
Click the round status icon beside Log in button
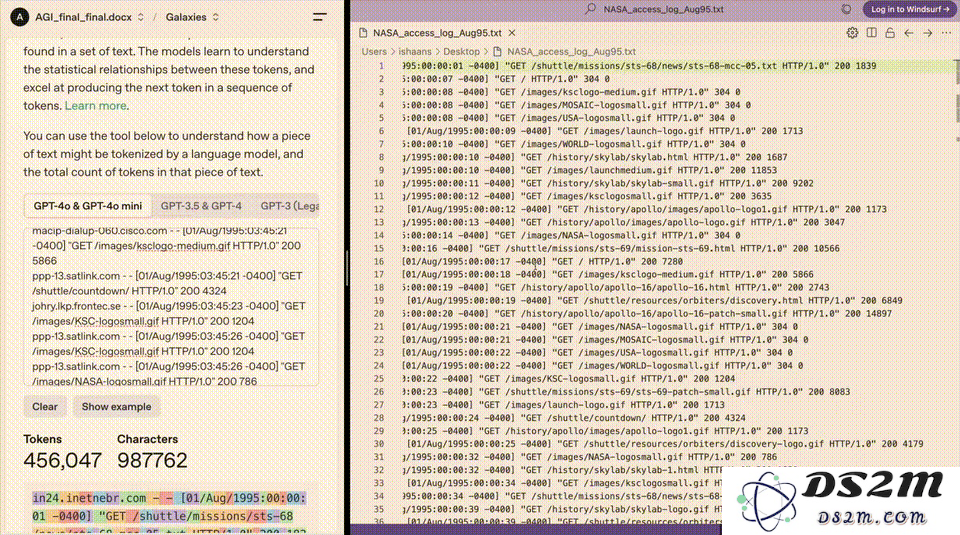[x=847, y=9]
